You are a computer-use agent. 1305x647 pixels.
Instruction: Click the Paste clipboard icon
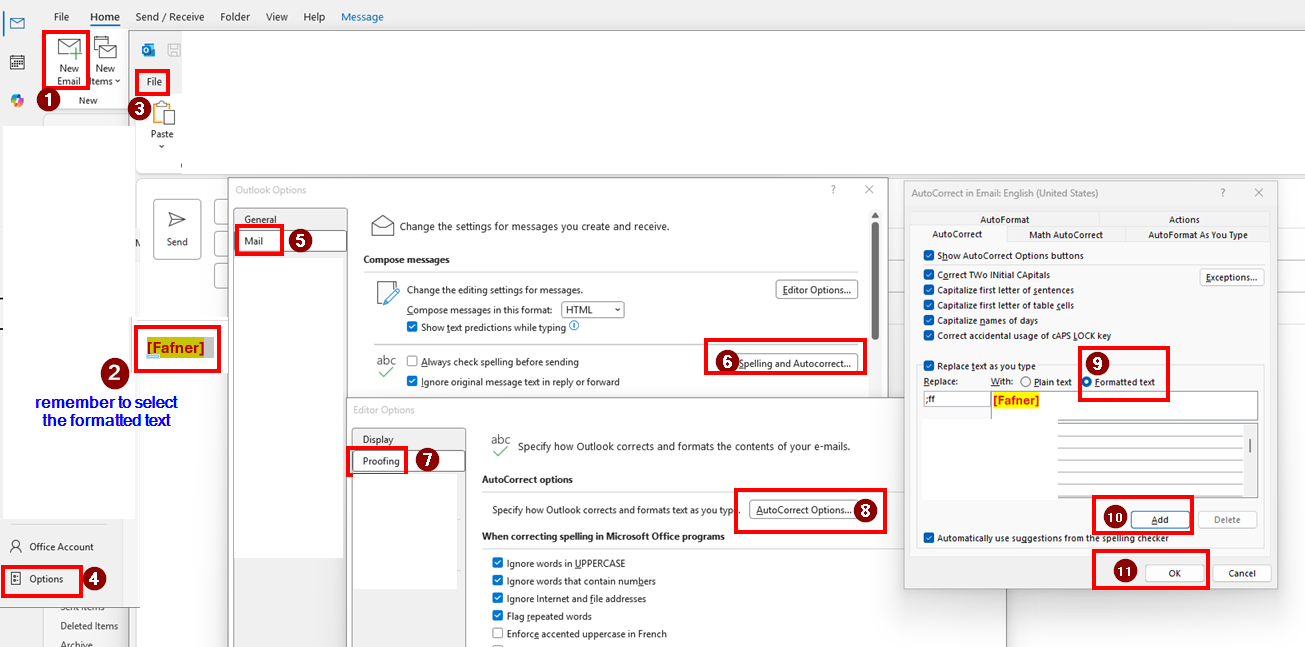162,113
